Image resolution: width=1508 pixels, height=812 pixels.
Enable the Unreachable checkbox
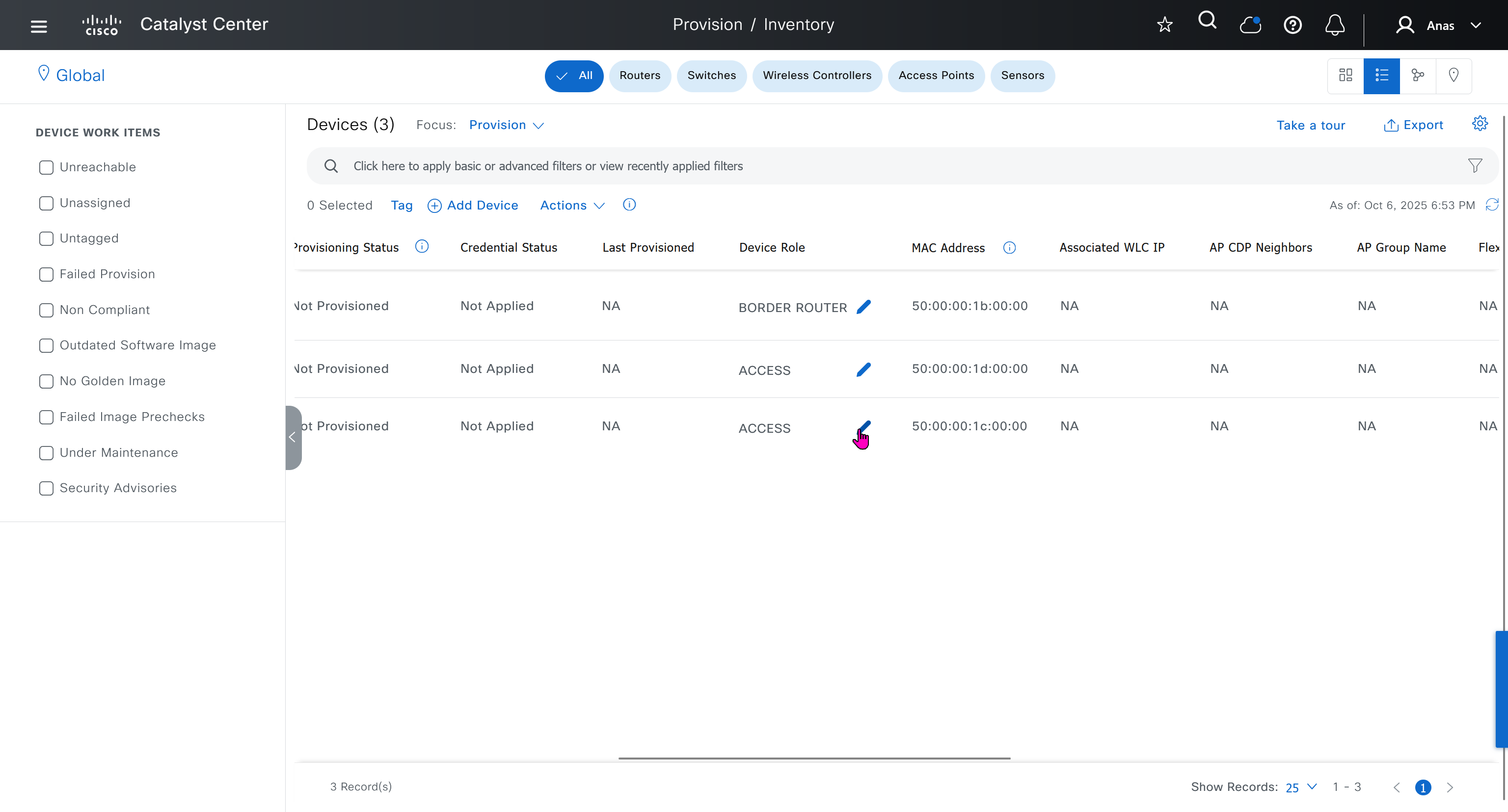[46, 167]
